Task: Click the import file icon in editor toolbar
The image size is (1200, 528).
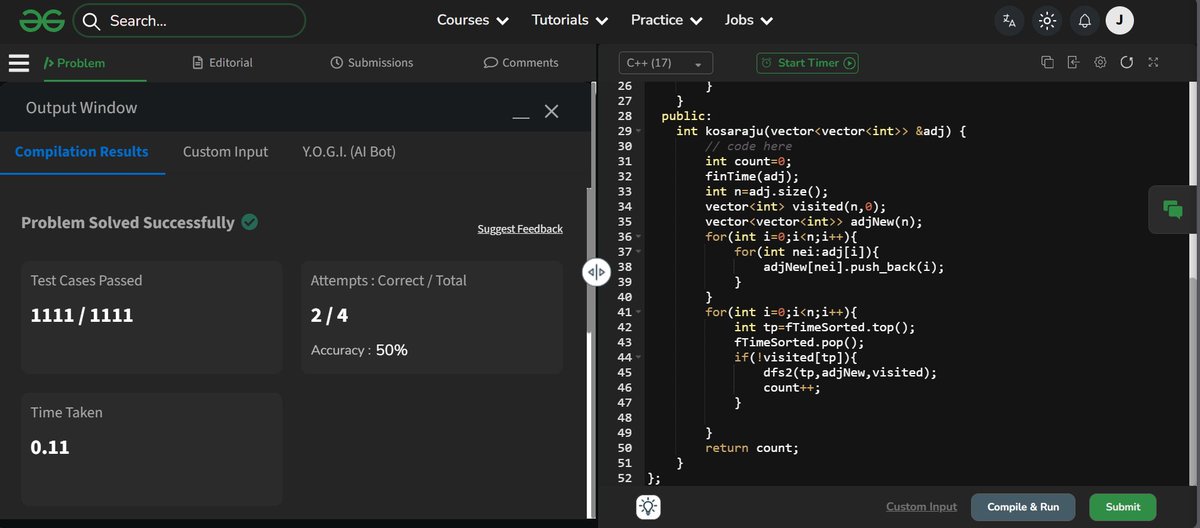Action: (1073, 62)
